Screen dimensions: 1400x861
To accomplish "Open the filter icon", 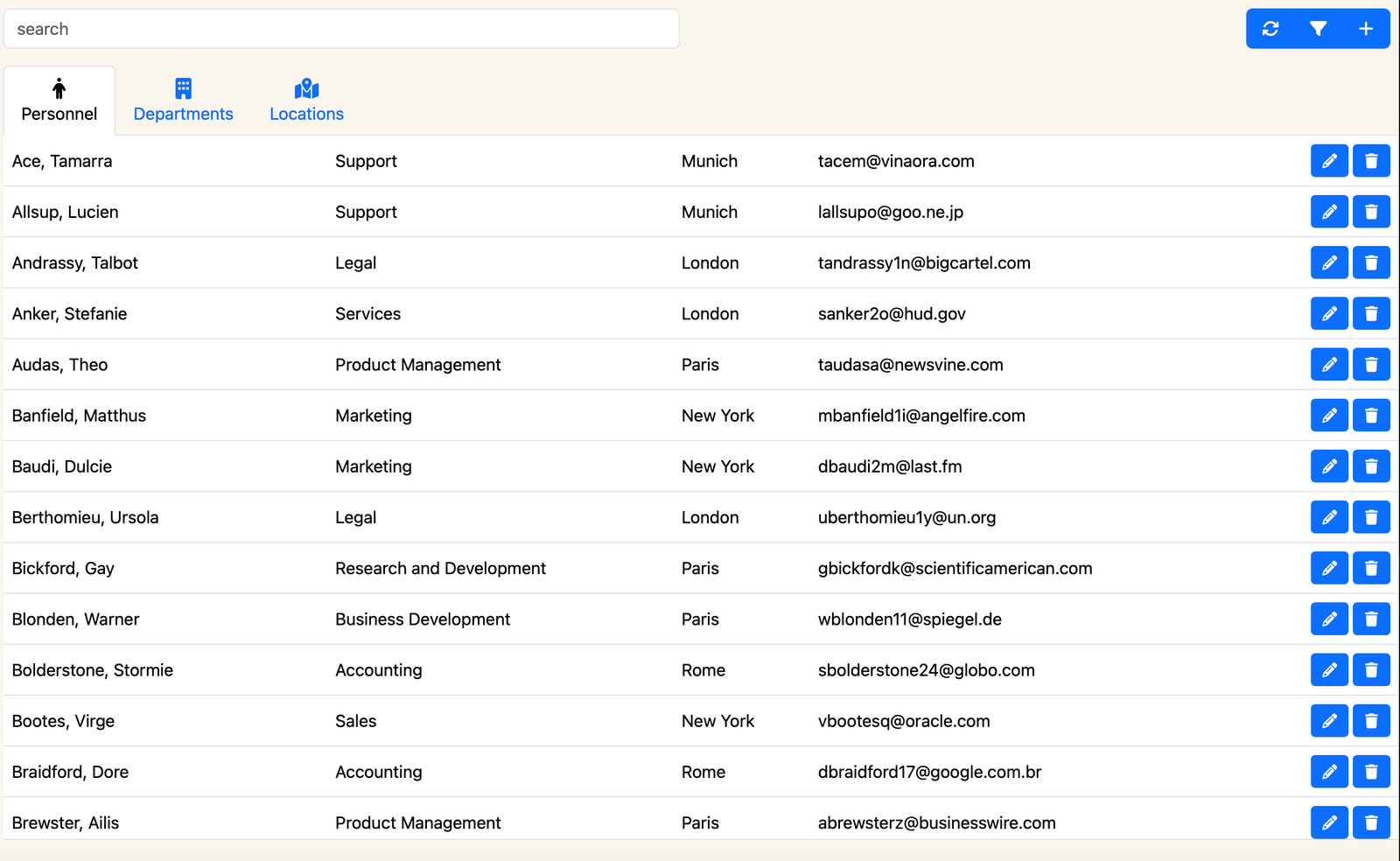I will (1318, 28).
